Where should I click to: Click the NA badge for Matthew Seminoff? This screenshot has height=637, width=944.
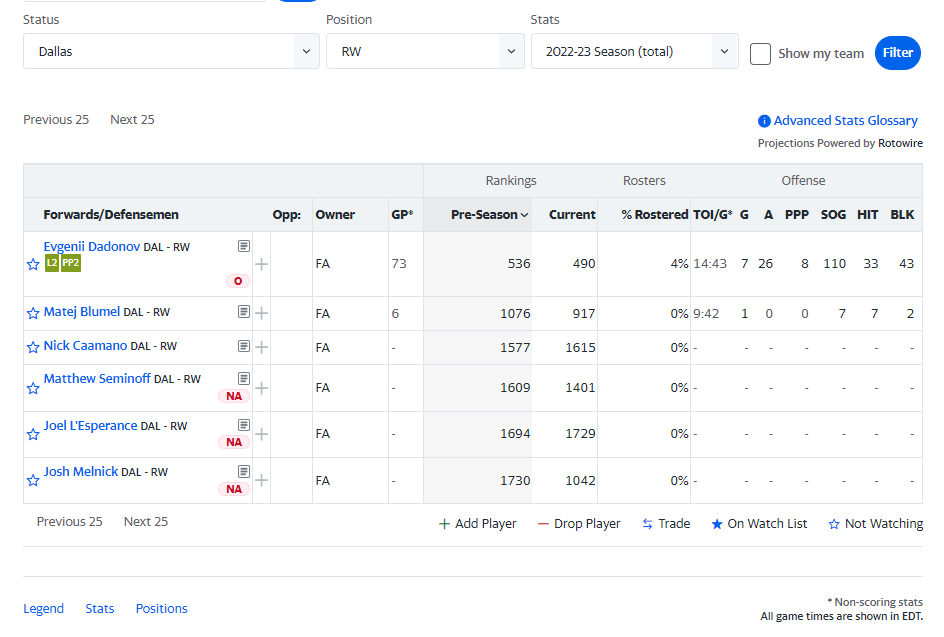pos(234,396)
